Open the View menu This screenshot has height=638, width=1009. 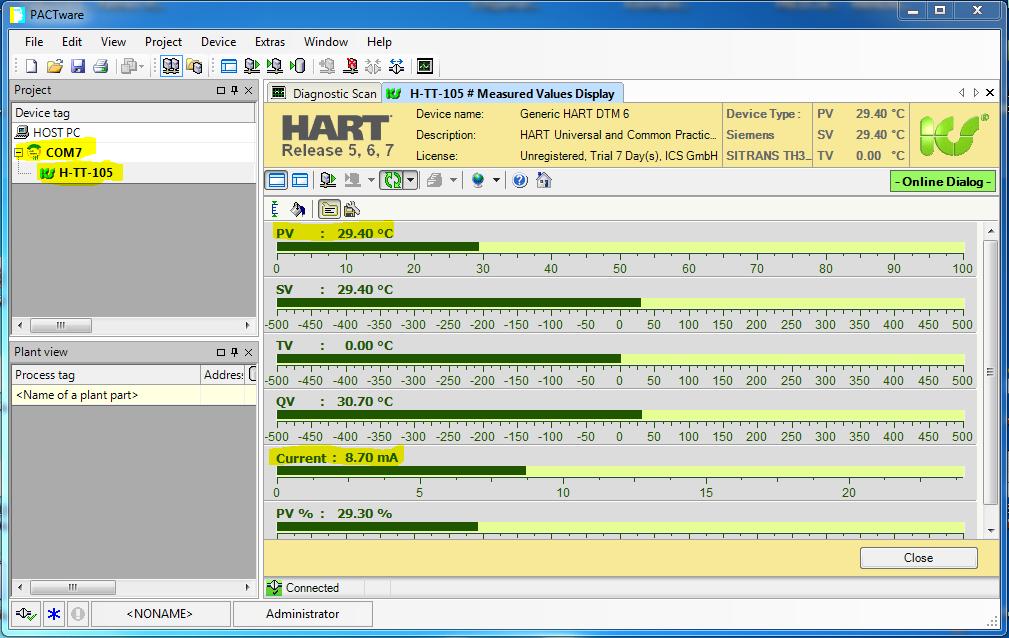point(113,42)
